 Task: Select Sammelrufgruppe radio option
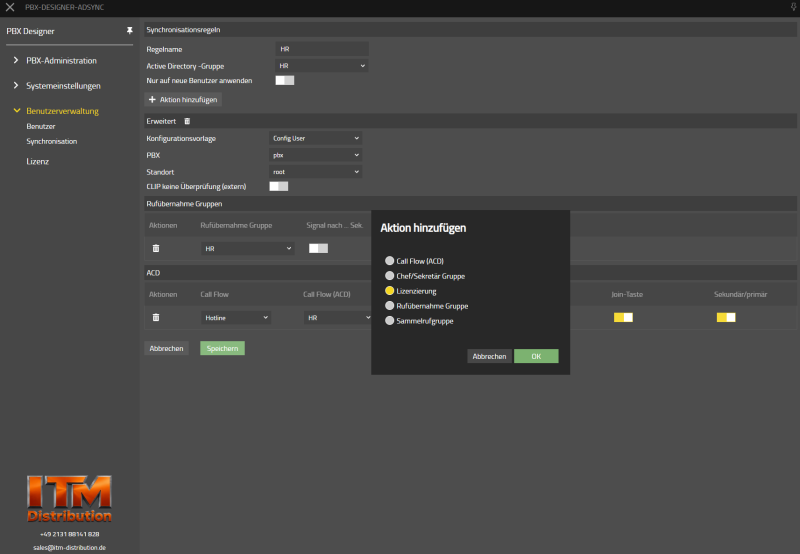[389, 321]
